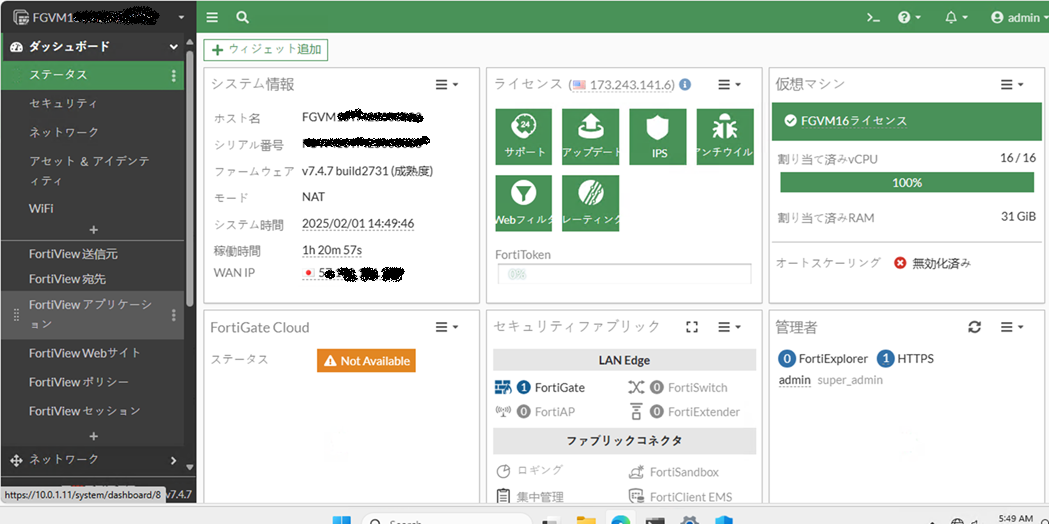Open the search magnifier in top bar
Screen dimensions: 1049x524
click(x=242, y=17)
